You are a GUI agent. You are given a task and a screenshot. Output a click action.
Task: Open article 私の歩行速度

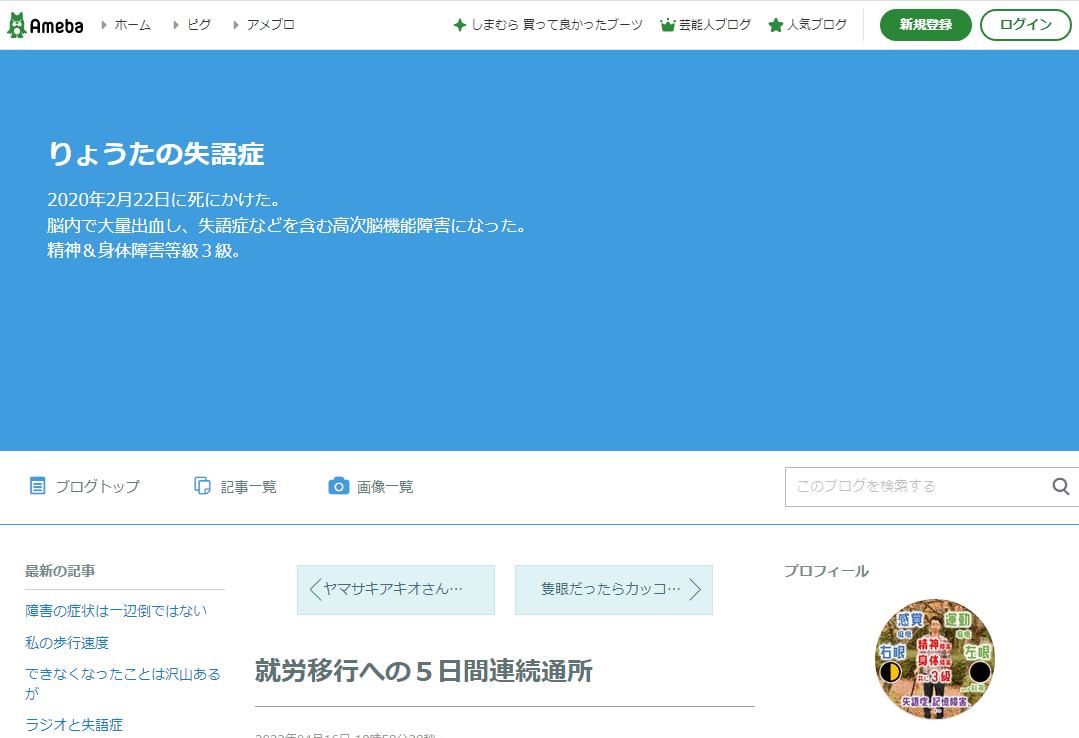point(67,643)
